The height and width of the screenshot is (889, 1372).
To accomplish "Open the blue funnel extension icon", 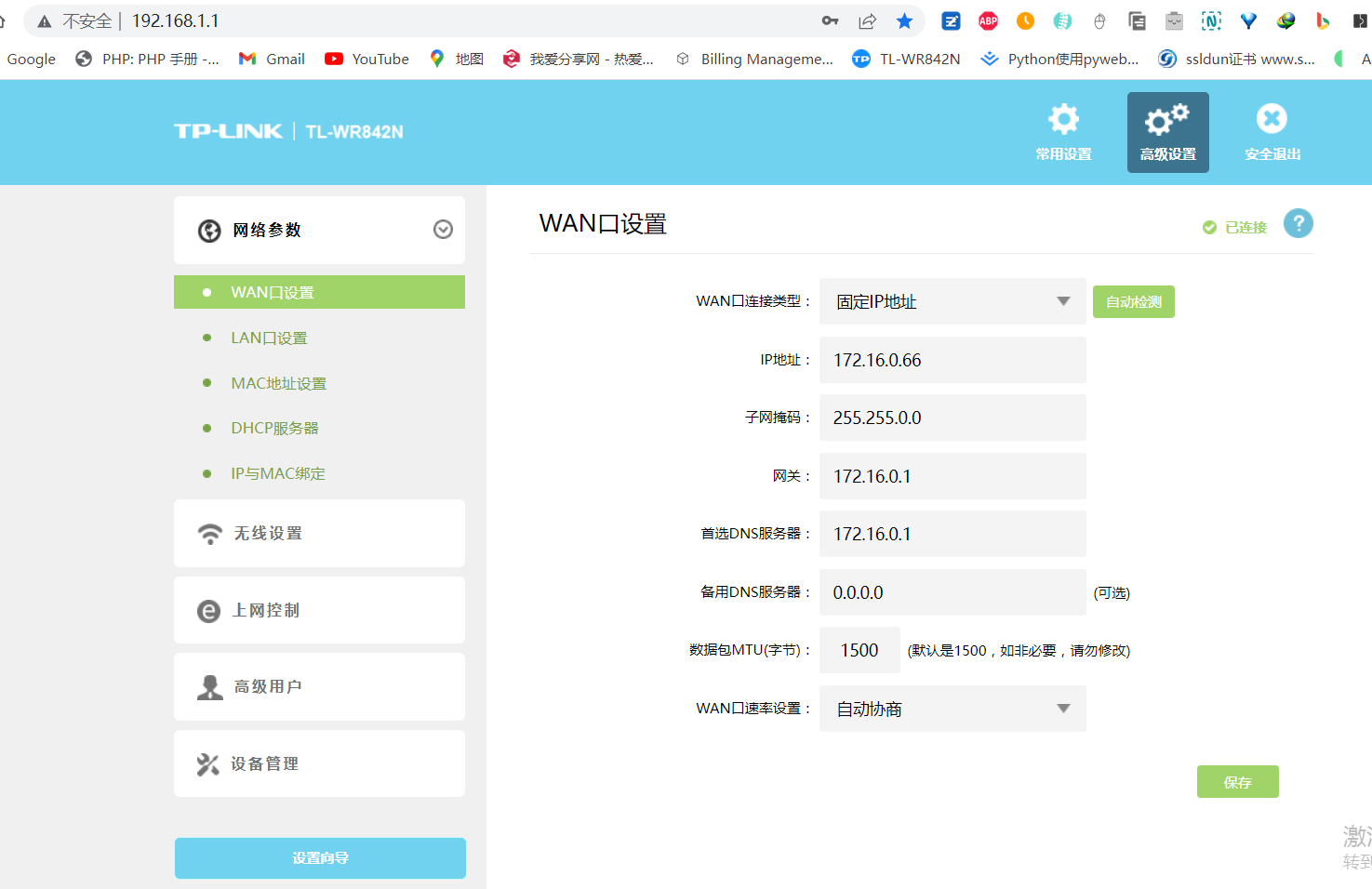I will click(1248, 20).
